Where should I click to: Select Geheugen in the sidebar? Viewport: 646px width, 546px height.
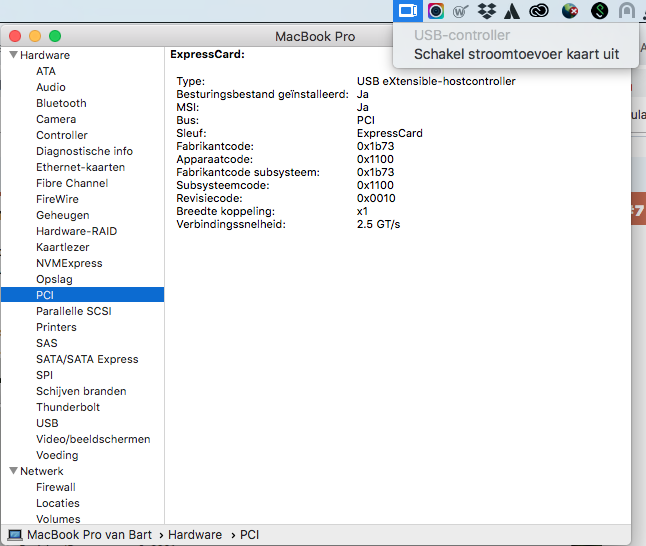coord(63,216)
